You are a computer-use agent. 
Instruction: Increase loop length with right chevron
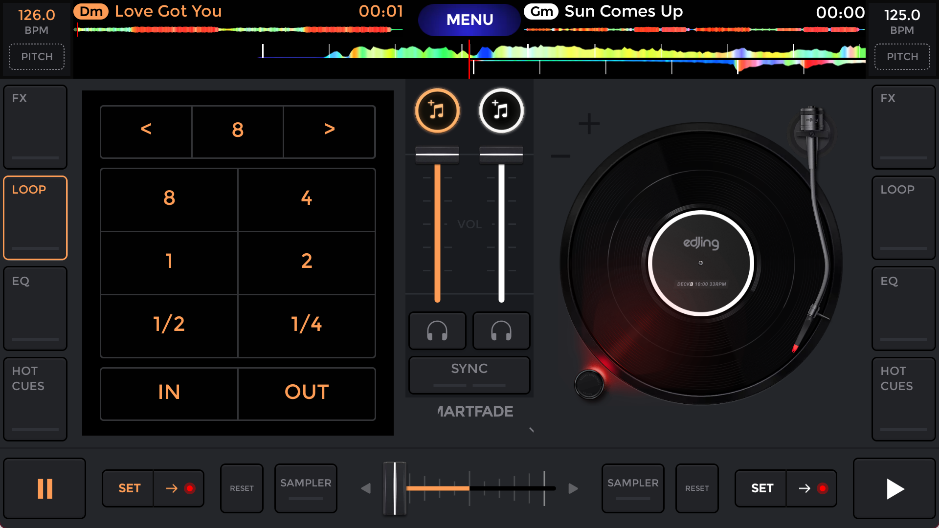329,130
